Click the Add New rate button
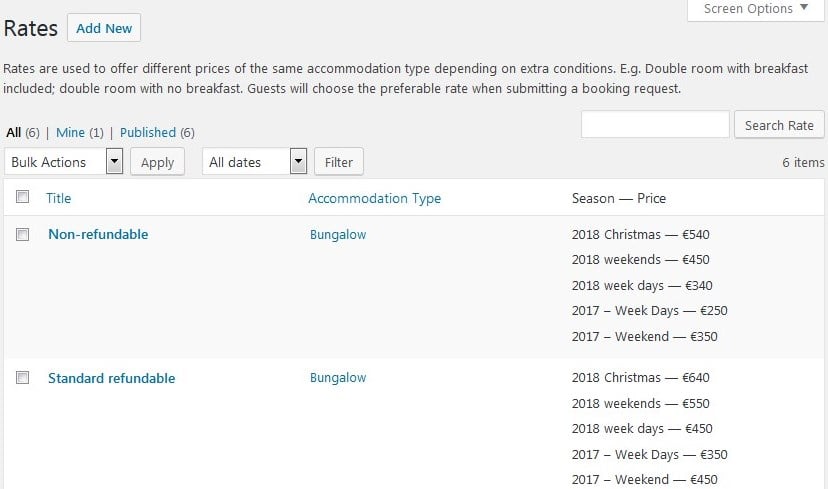This screenshot has height=489, width=828. [104, 28]
